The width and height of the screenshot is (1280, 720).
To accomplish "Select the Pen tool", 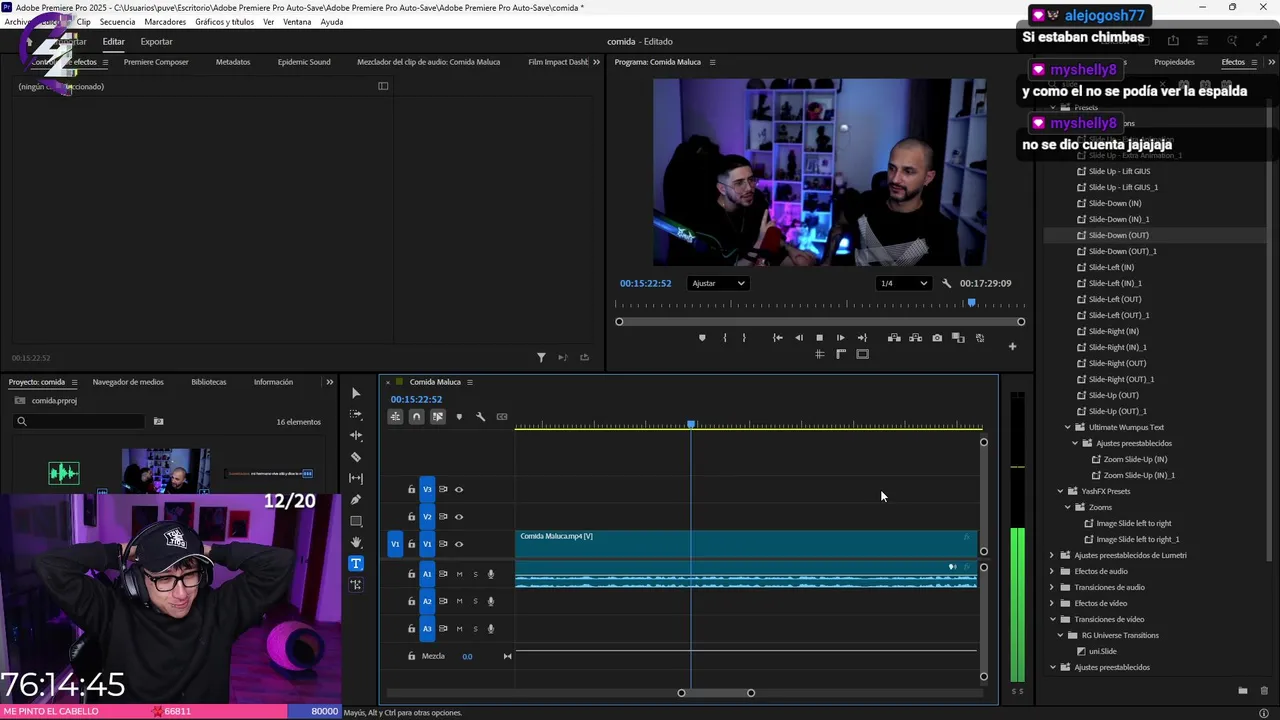I will [x=356, y=499].
